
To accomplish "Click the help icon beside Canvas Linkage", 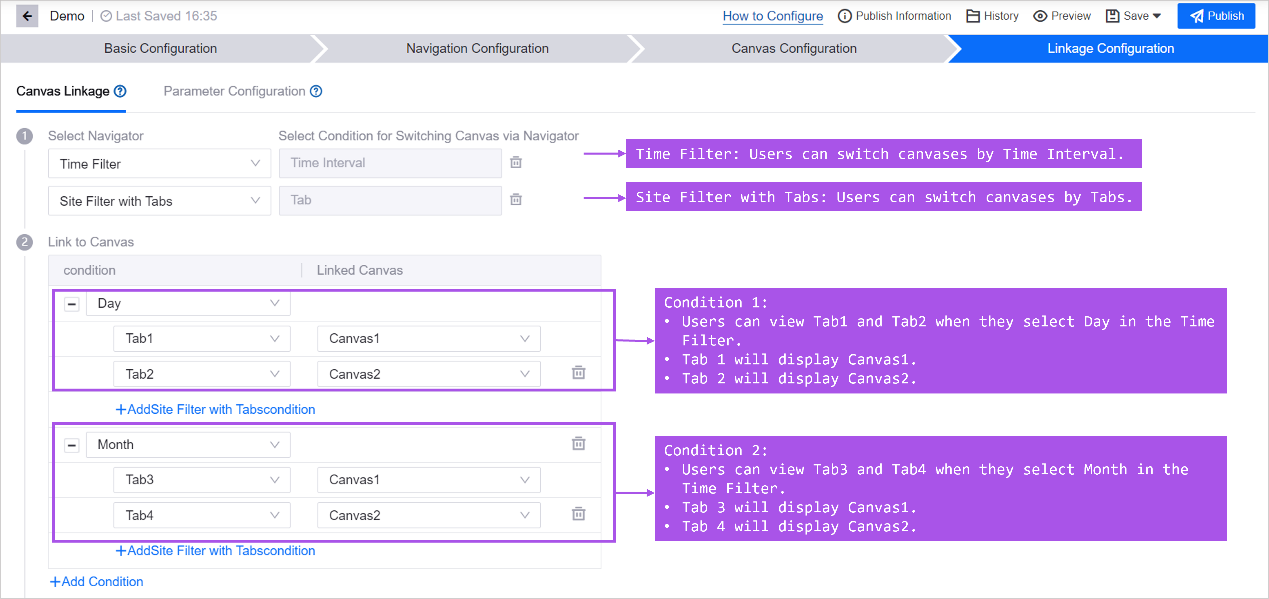I will tap(120, 91).
